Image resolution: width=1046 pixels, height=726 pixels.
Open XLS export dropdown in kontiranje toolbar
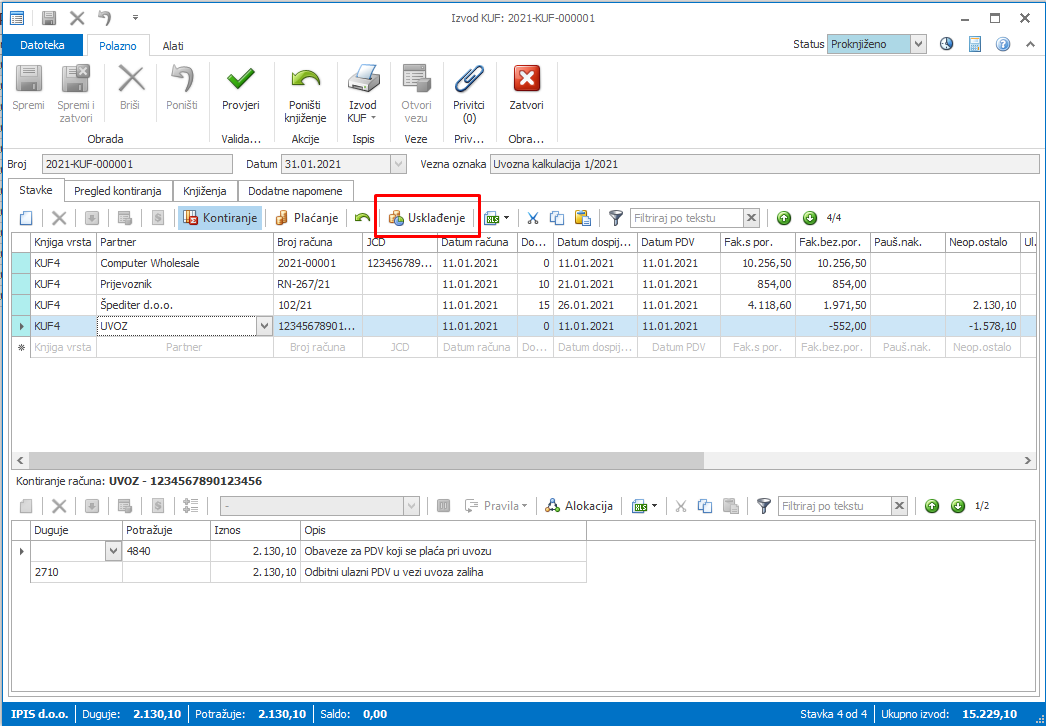tap(654, 506)
